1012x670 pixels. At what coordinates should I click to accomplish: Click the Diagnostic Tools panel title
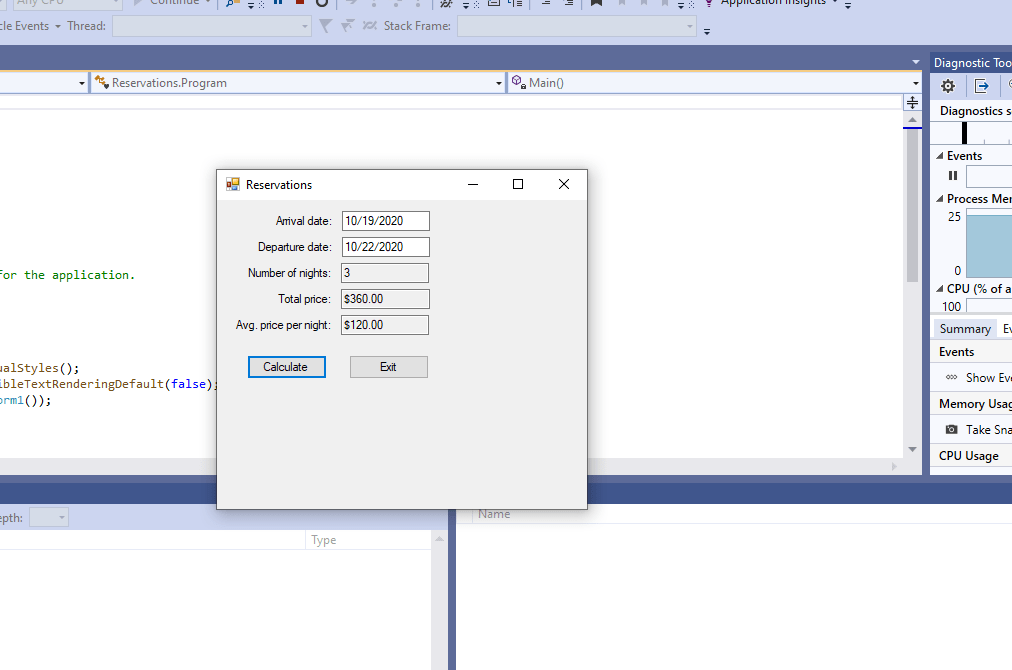[972, 63]
